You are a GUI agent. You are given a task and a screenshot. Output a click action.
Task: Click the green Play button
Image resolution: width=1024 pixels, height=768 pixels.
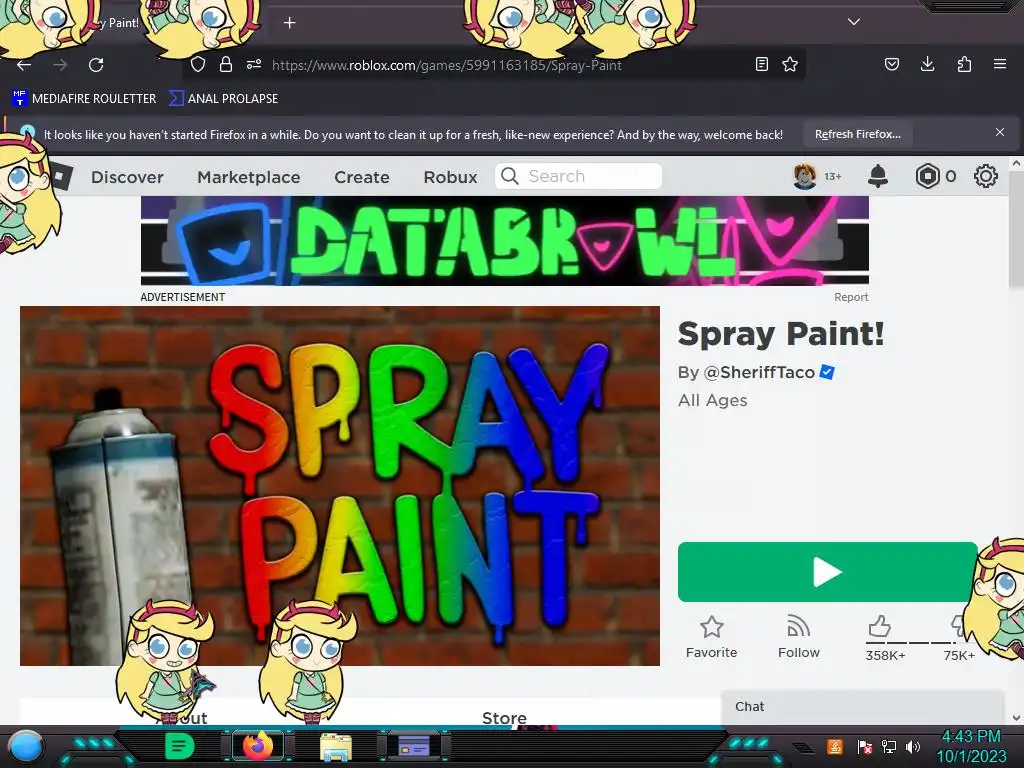(x=827, y=572)
